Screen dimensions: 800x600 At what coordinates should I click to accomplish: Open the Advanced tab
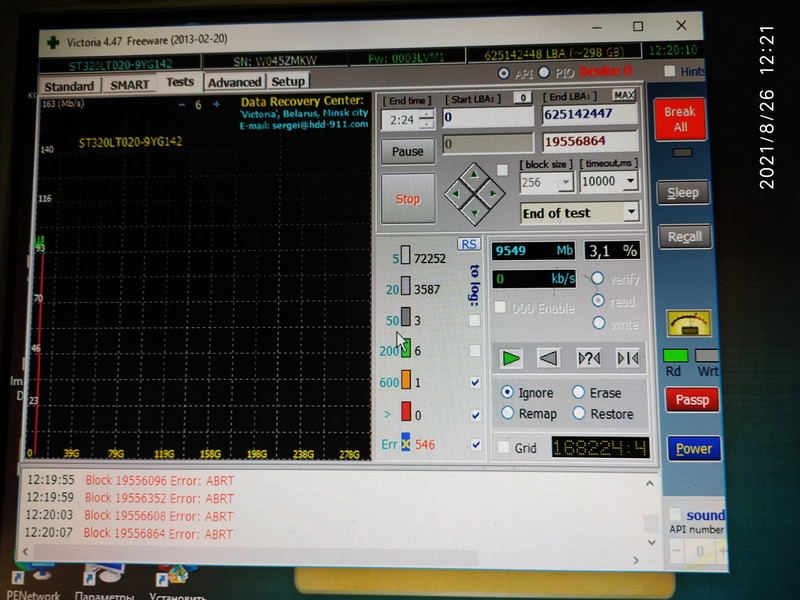tap(235, 83)
